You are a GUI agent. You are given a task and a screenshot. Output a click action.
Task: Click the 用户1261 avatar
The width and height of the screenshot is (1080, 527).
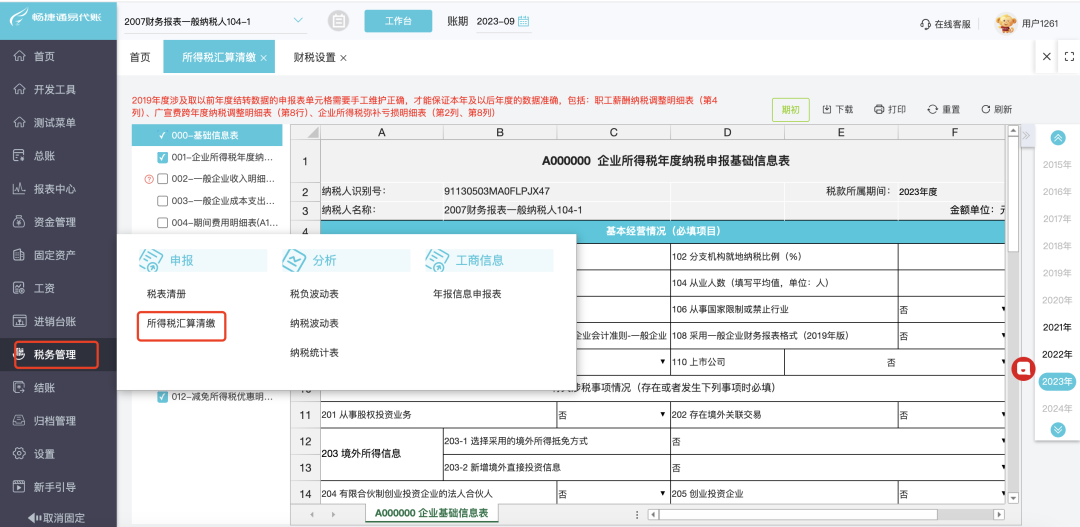(1006, 23)
